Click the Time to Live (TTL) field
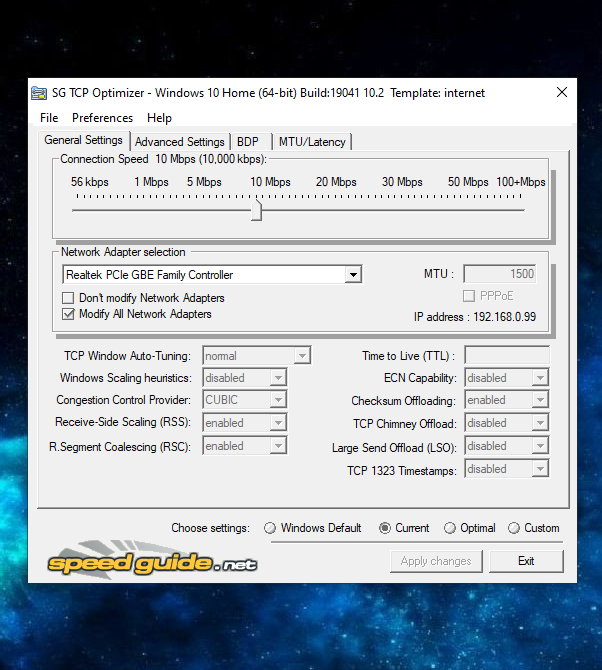Image resolution: width=602 pixels, height=670 pixels. pos(507,356)
